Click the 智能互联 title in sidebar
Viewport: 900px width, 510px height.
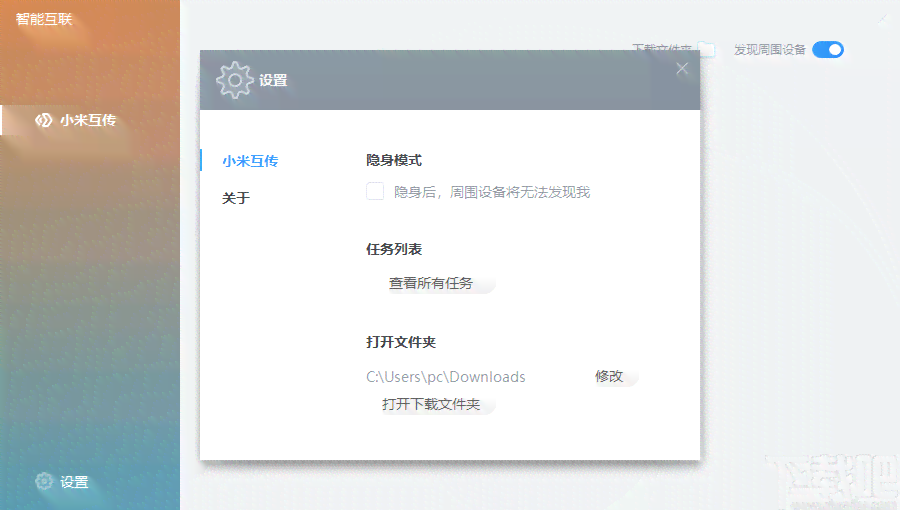point(44,20)
